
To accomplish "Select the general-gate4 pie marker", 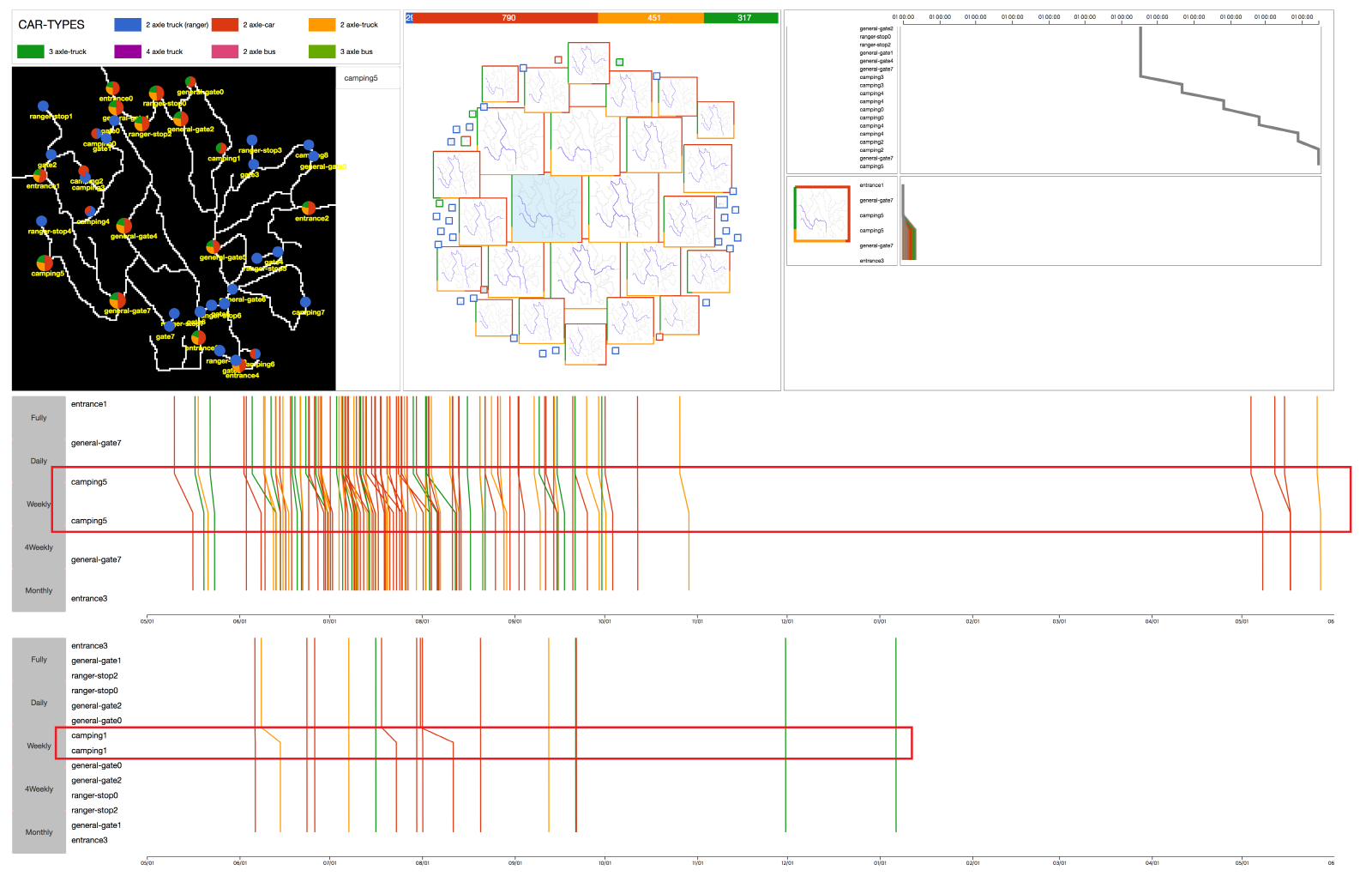I will [x=124, y=226].
